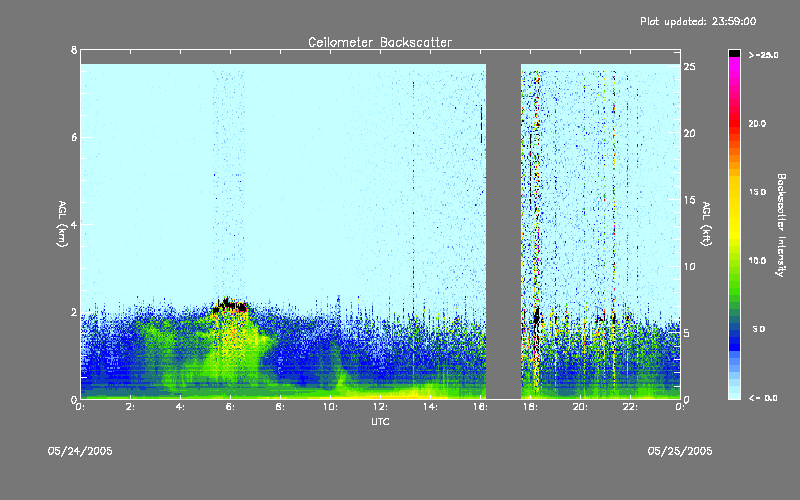Click the '20' tick on the kft axis
Image resolution: width=800 pixels, height=500 pixels.
pos(690,133)
